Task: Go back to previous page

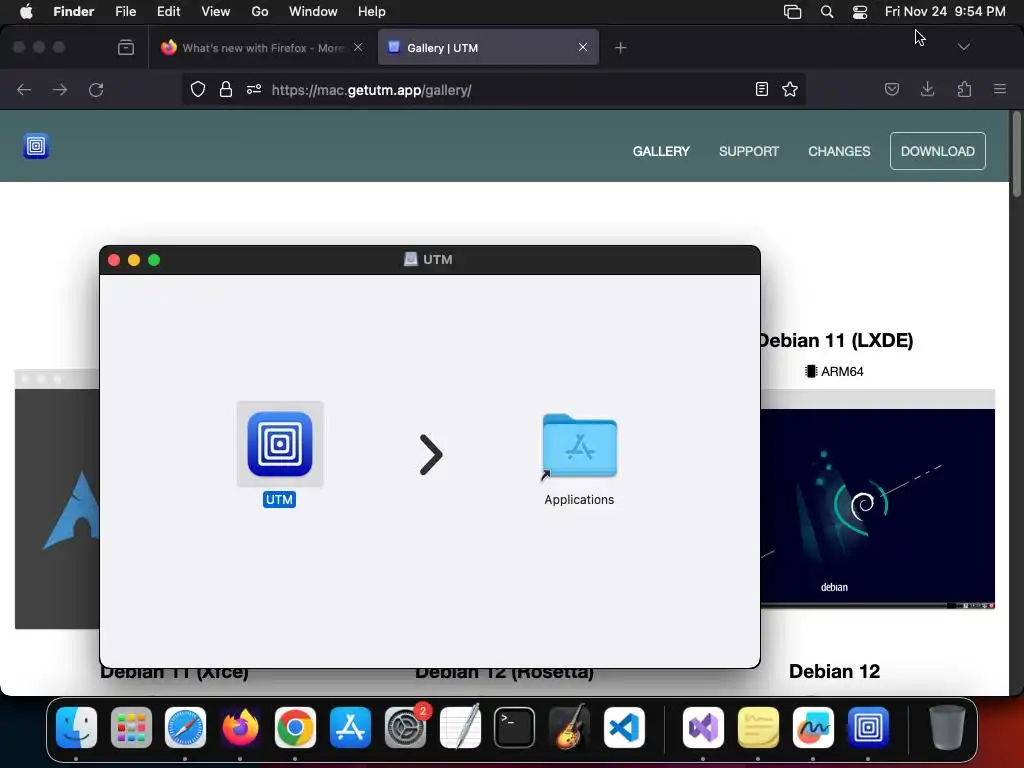Action: point(24,89)
